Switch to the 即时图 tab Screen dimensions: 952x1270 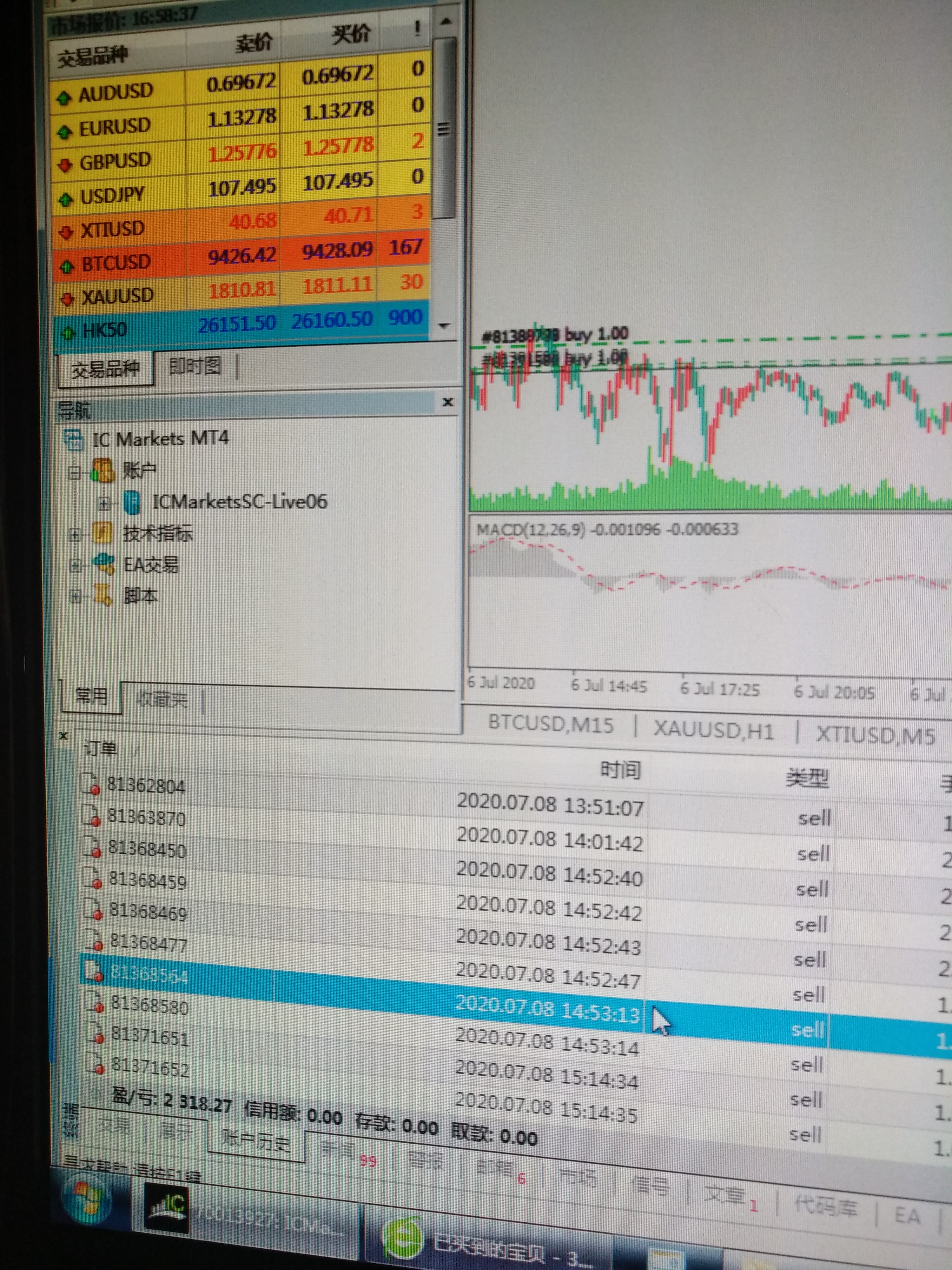pos(195,366)
